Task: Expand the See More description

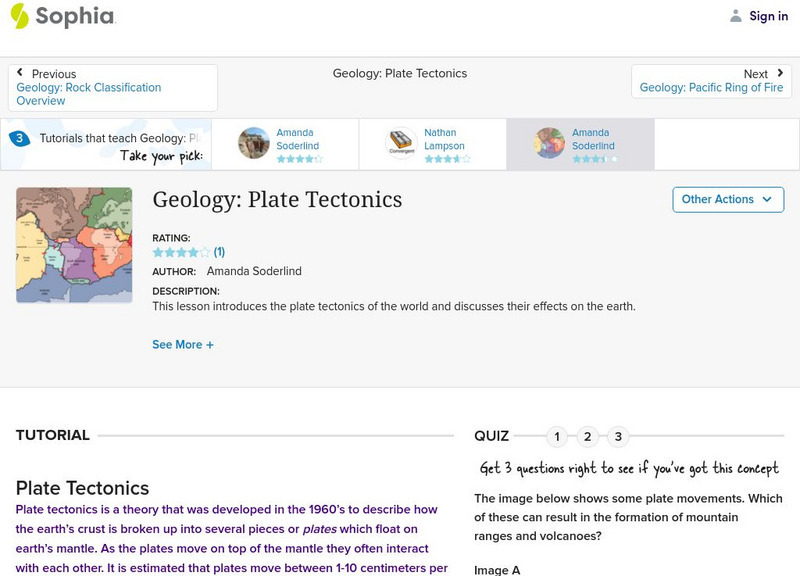Action: click(x=183, y=345)
